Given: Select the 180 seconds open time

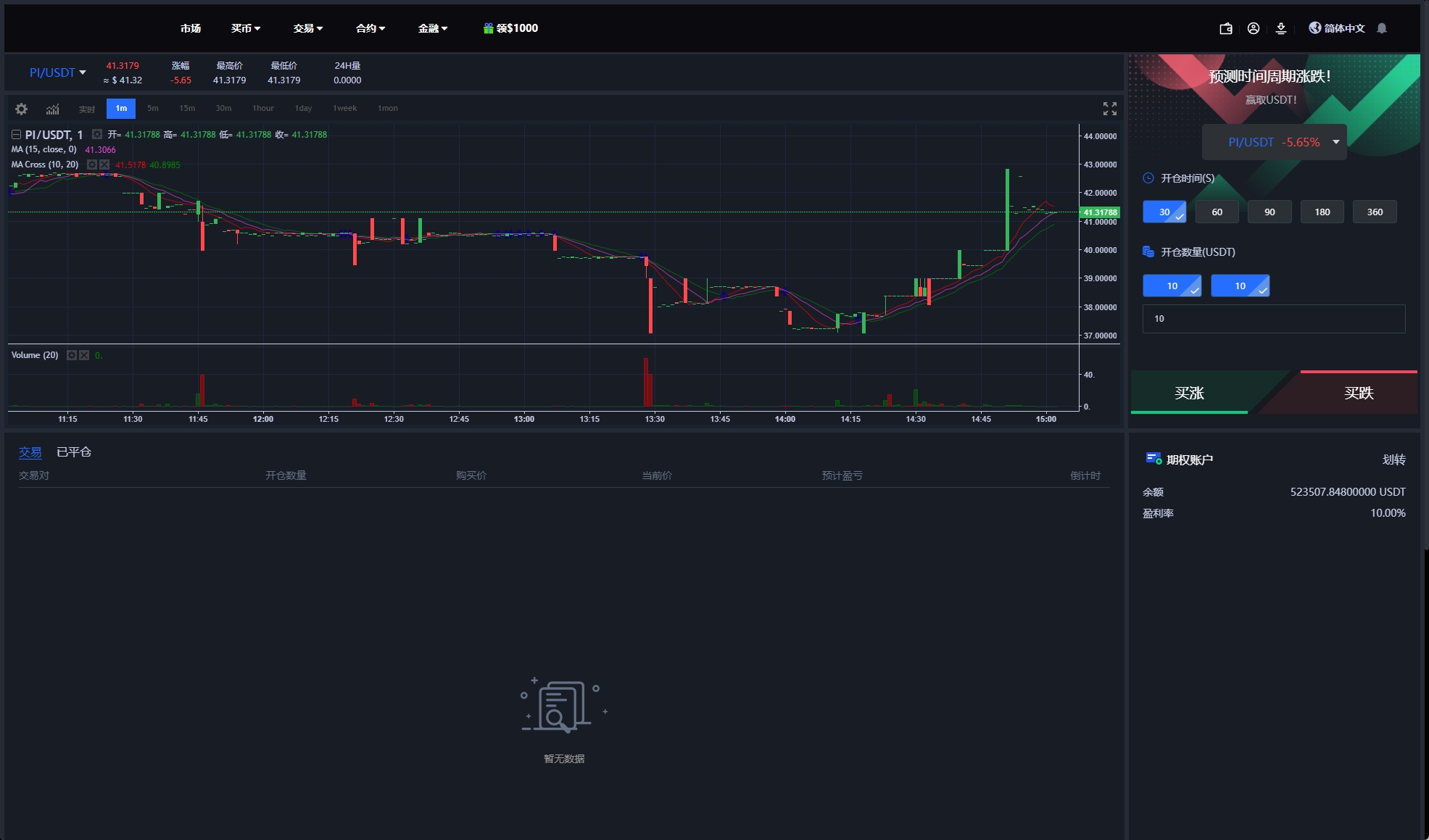Looking at the screenshot, I should (1322, 212).
